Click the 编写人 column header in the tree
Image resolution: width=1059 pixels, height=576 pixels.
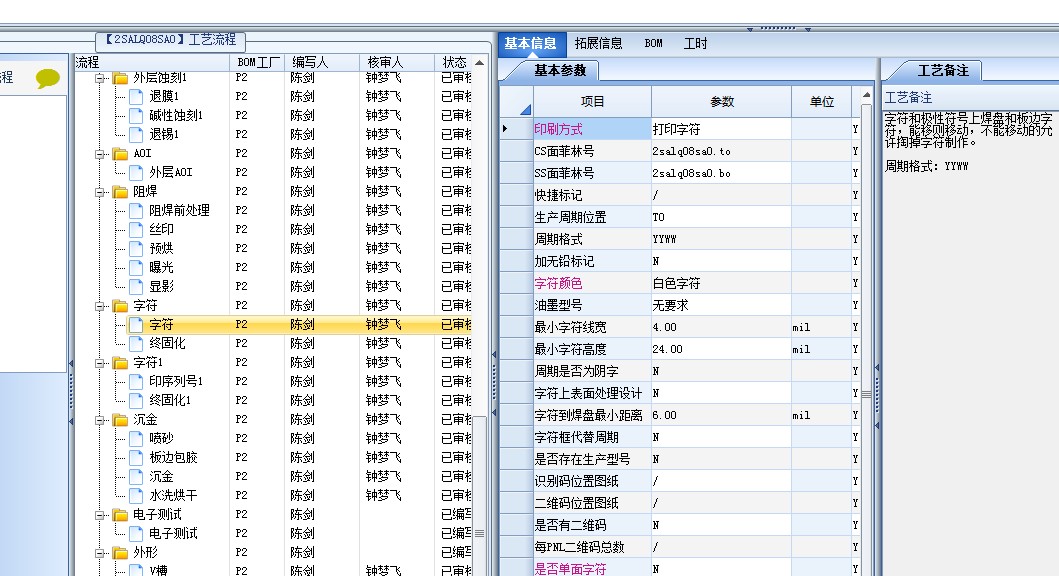point(321,63)
